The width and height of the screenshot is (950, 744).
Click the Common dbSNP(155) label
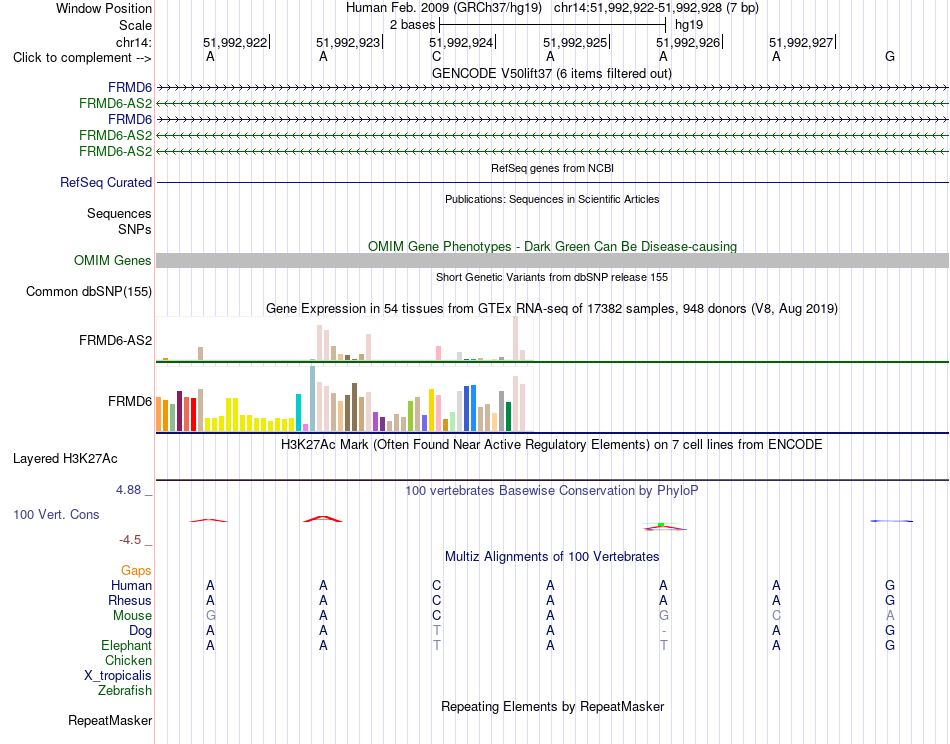click(x=88, y=291)
